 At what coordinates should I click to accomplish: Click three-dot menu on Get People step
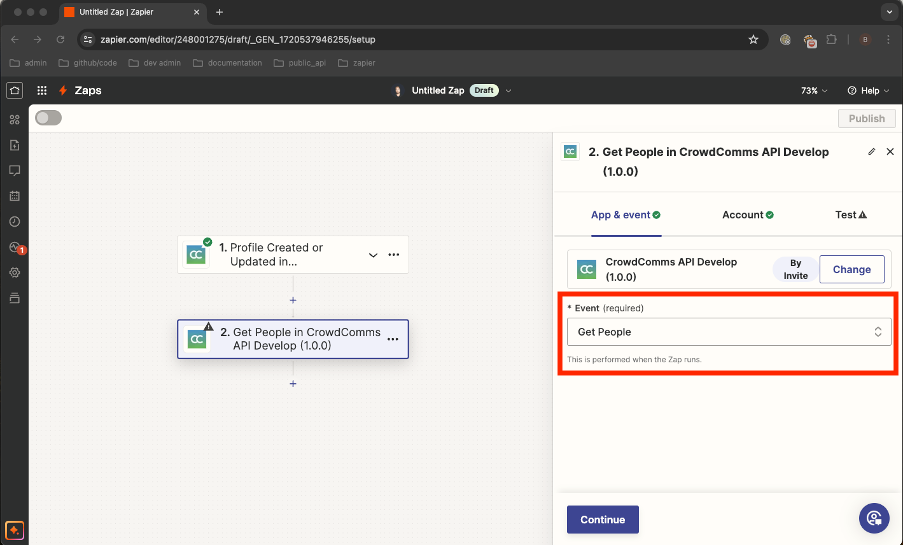tap(393, 339)
